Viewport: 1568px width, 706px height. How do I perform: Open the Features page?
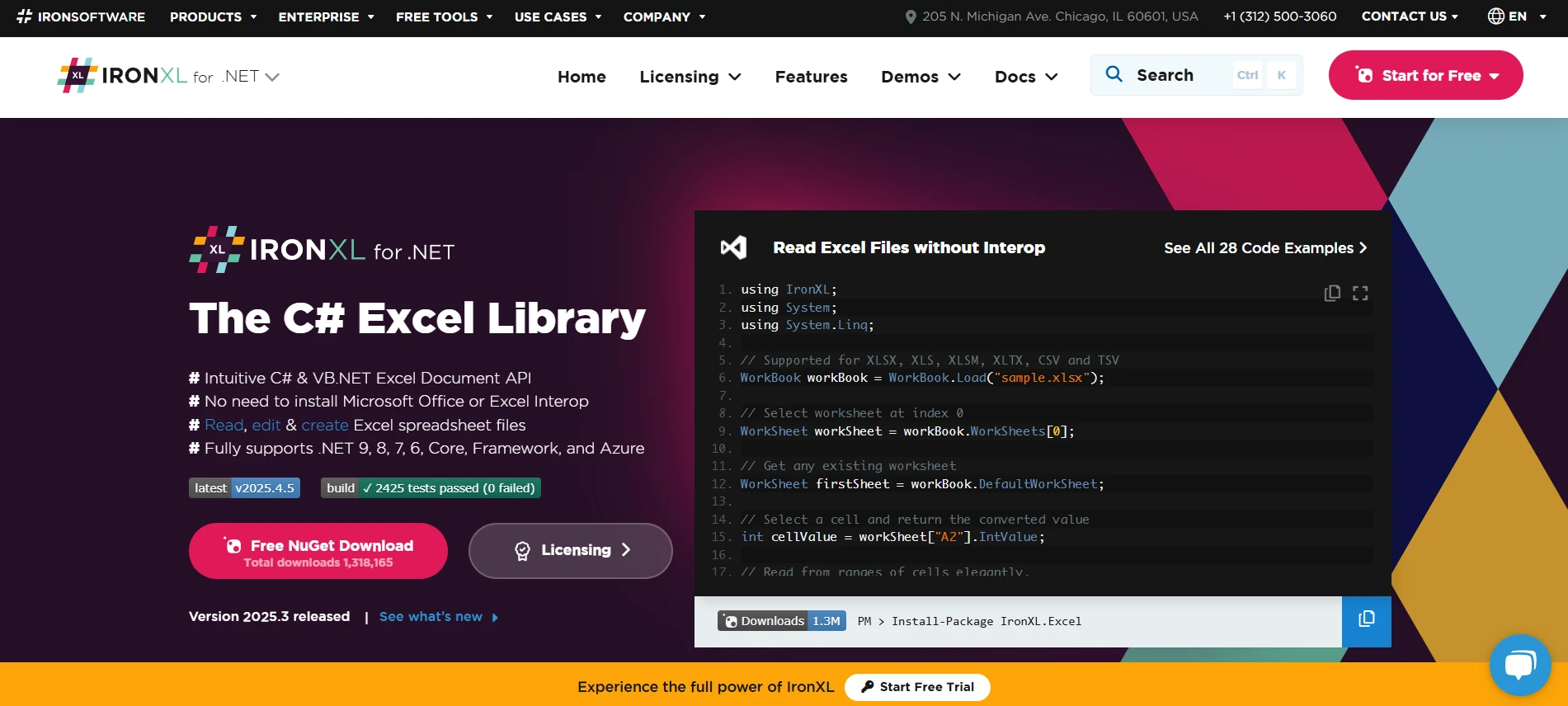click(811, 77)
